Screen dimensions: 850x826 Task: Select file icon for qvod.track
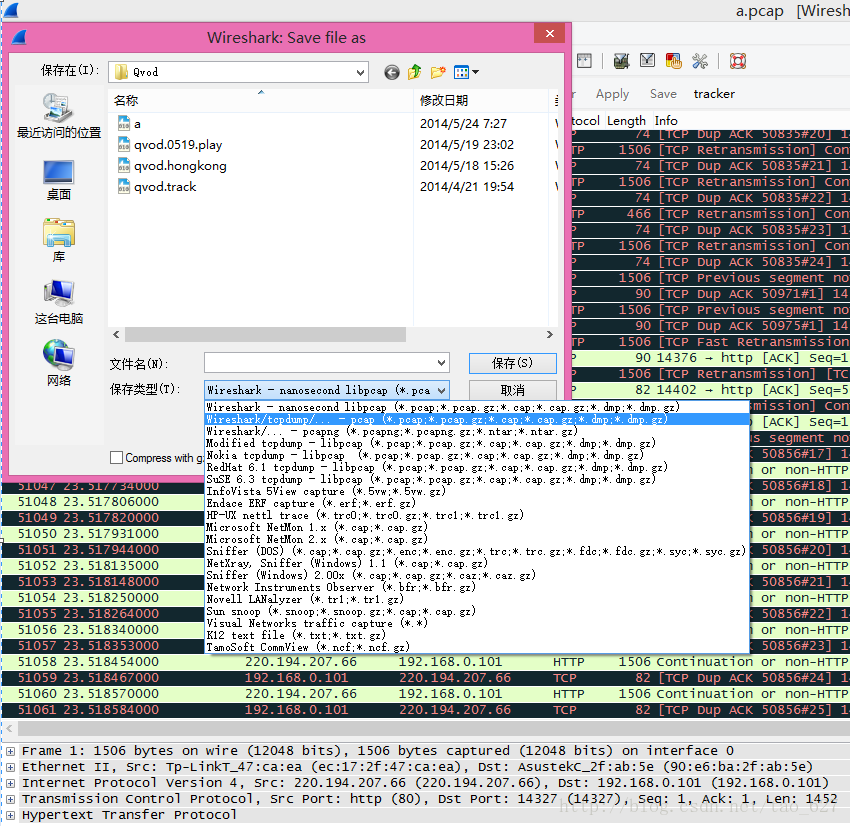point(124,186)
